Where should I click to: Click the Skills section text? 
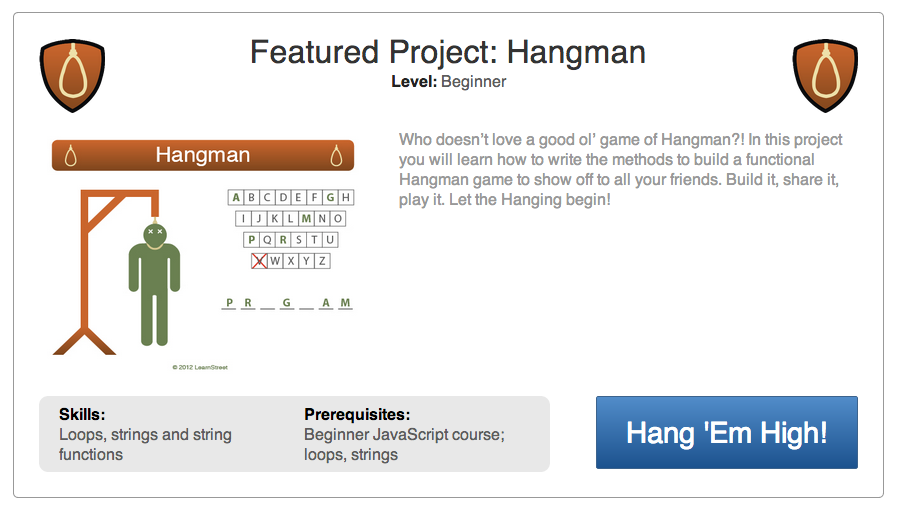pos(145,434)
